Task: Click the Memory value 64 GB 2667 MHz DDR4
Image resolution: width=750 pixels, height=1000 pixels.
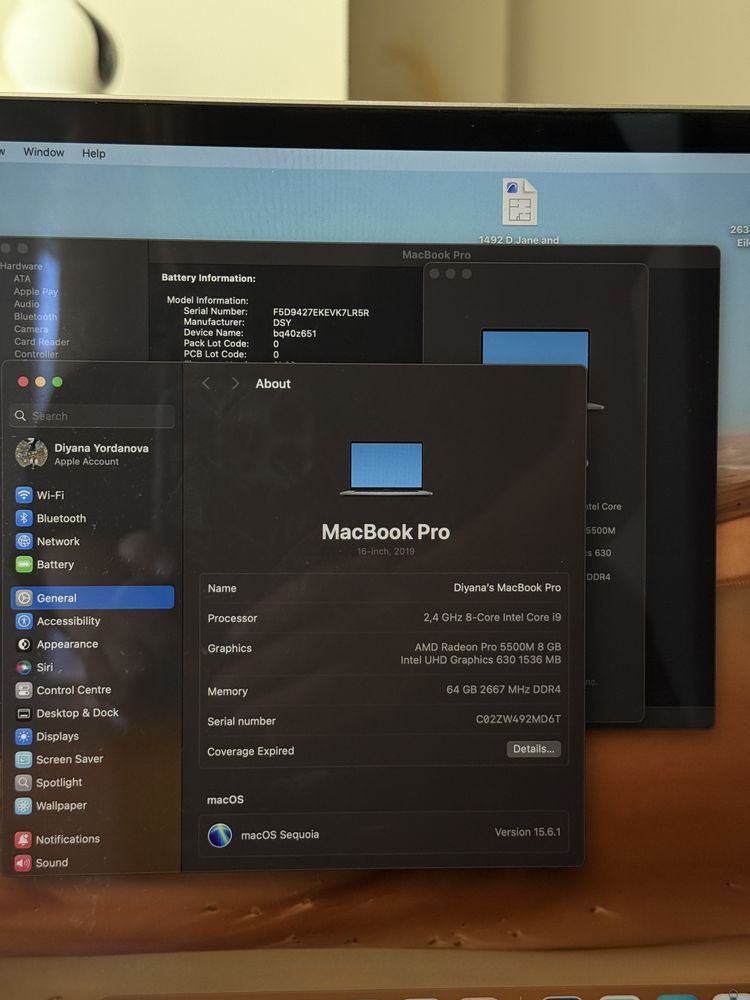Action: click(x=503, y=689)
